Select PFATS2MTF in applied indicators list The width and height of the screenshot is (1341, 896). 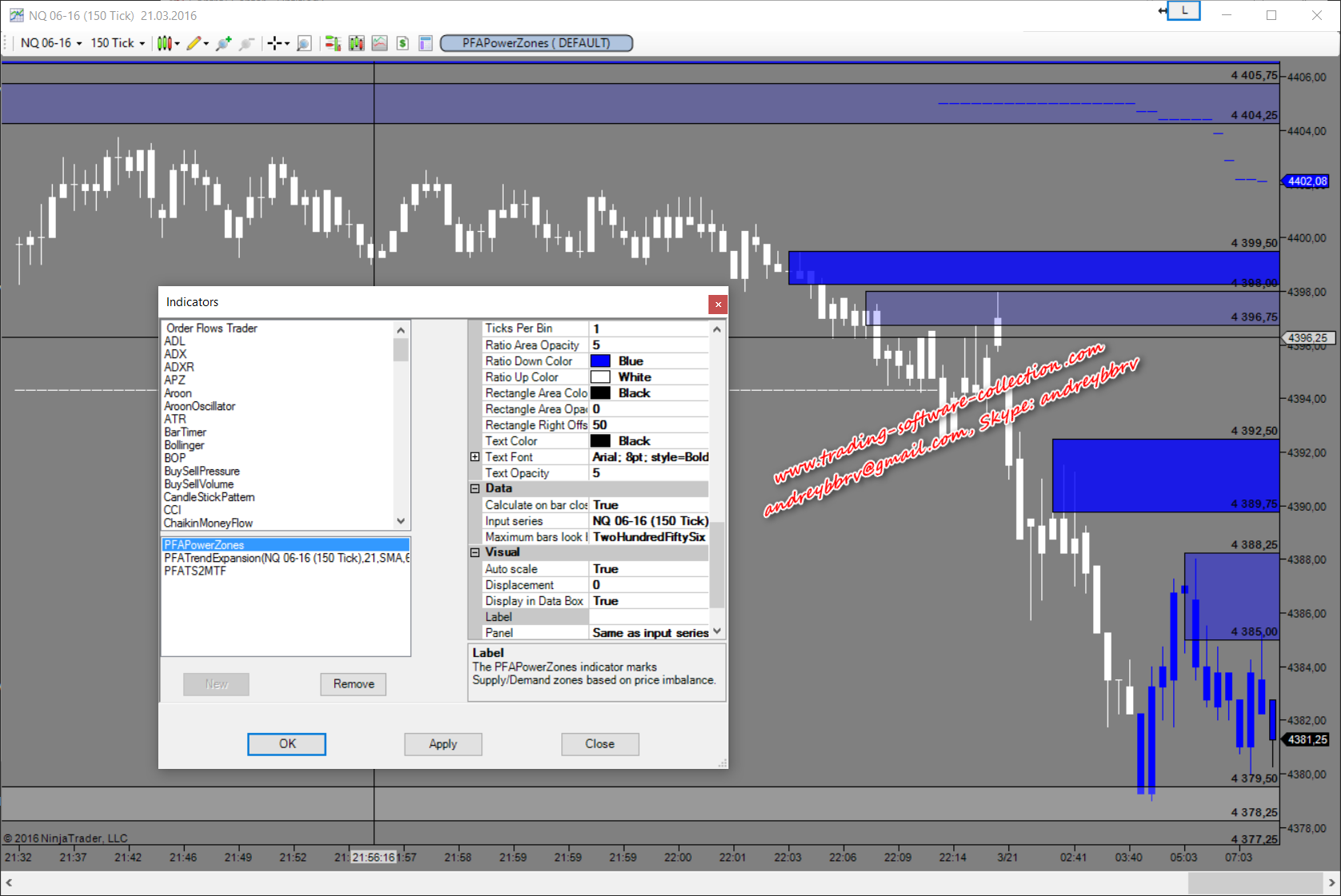coord(195,571)
